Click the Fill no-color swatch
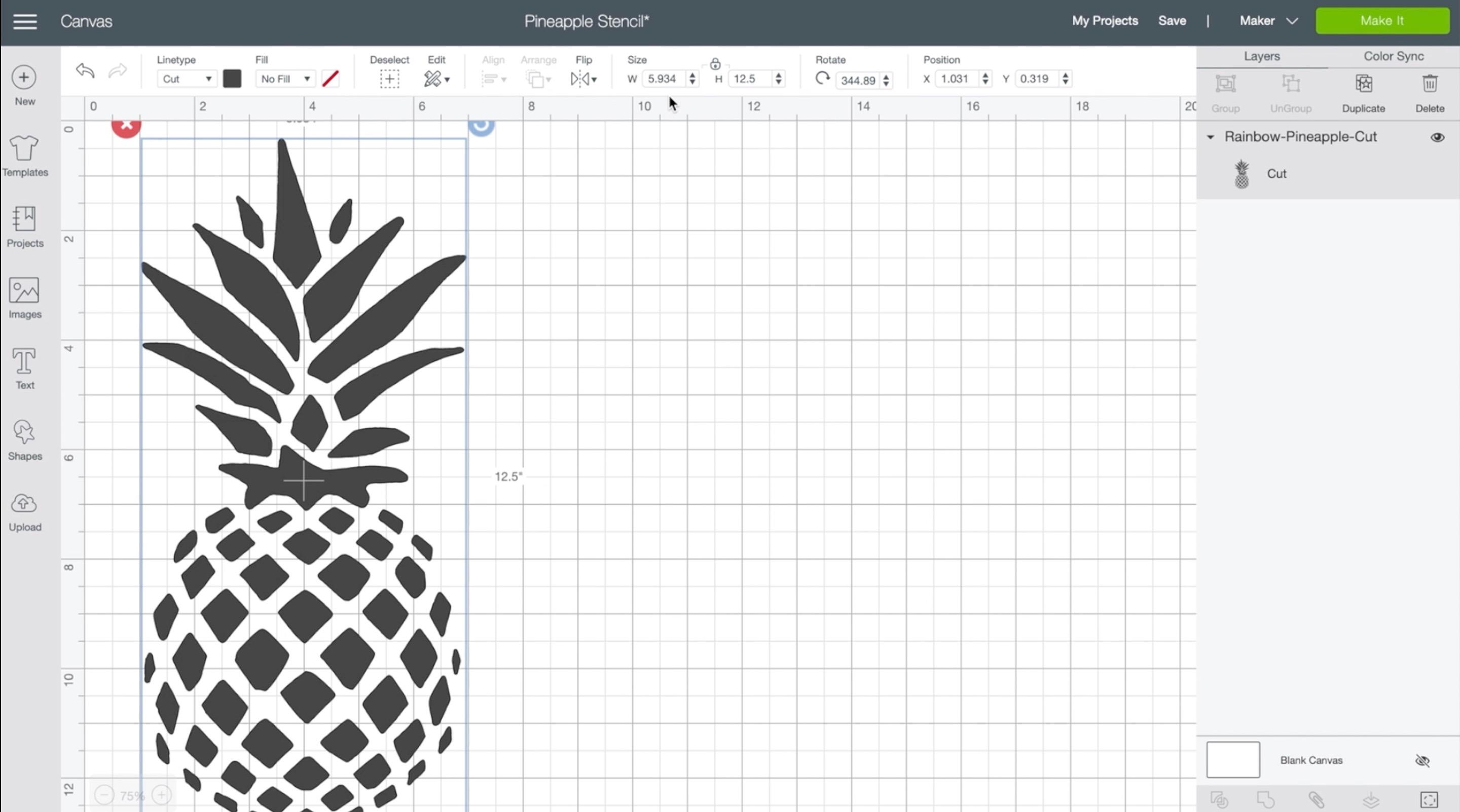 331,79
